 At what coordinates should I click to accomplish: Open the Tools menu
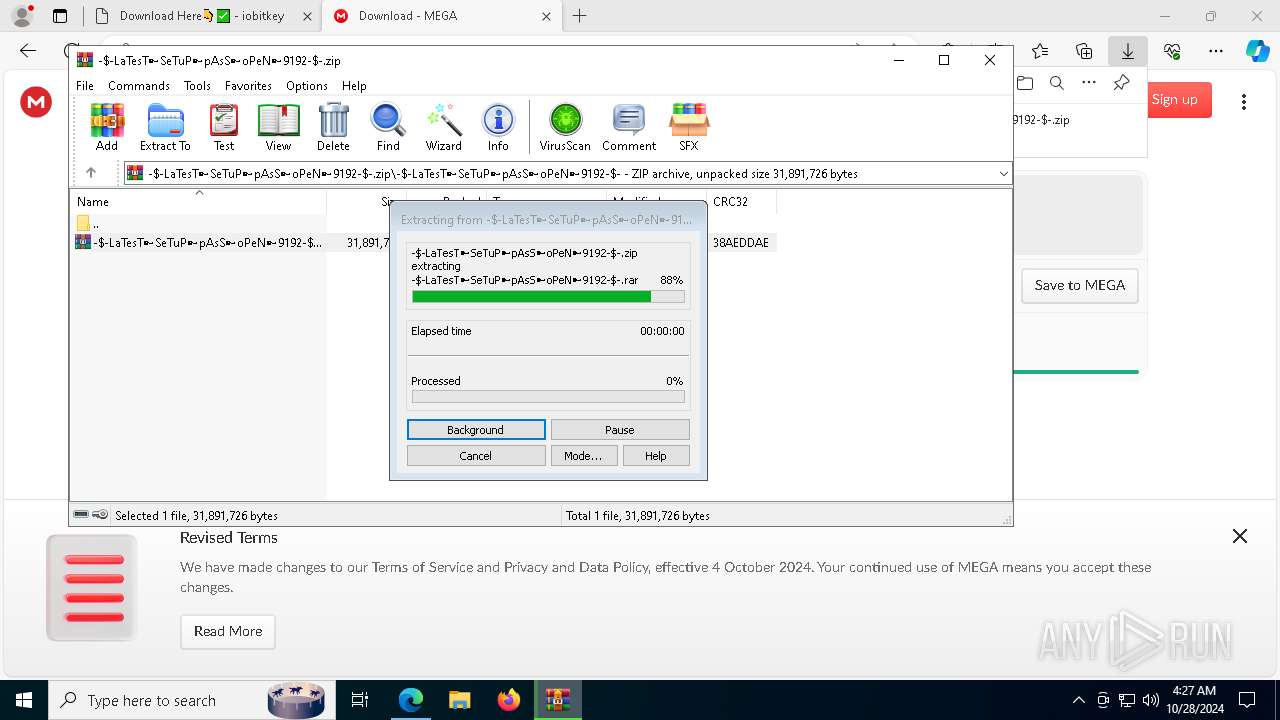(197, 86)
